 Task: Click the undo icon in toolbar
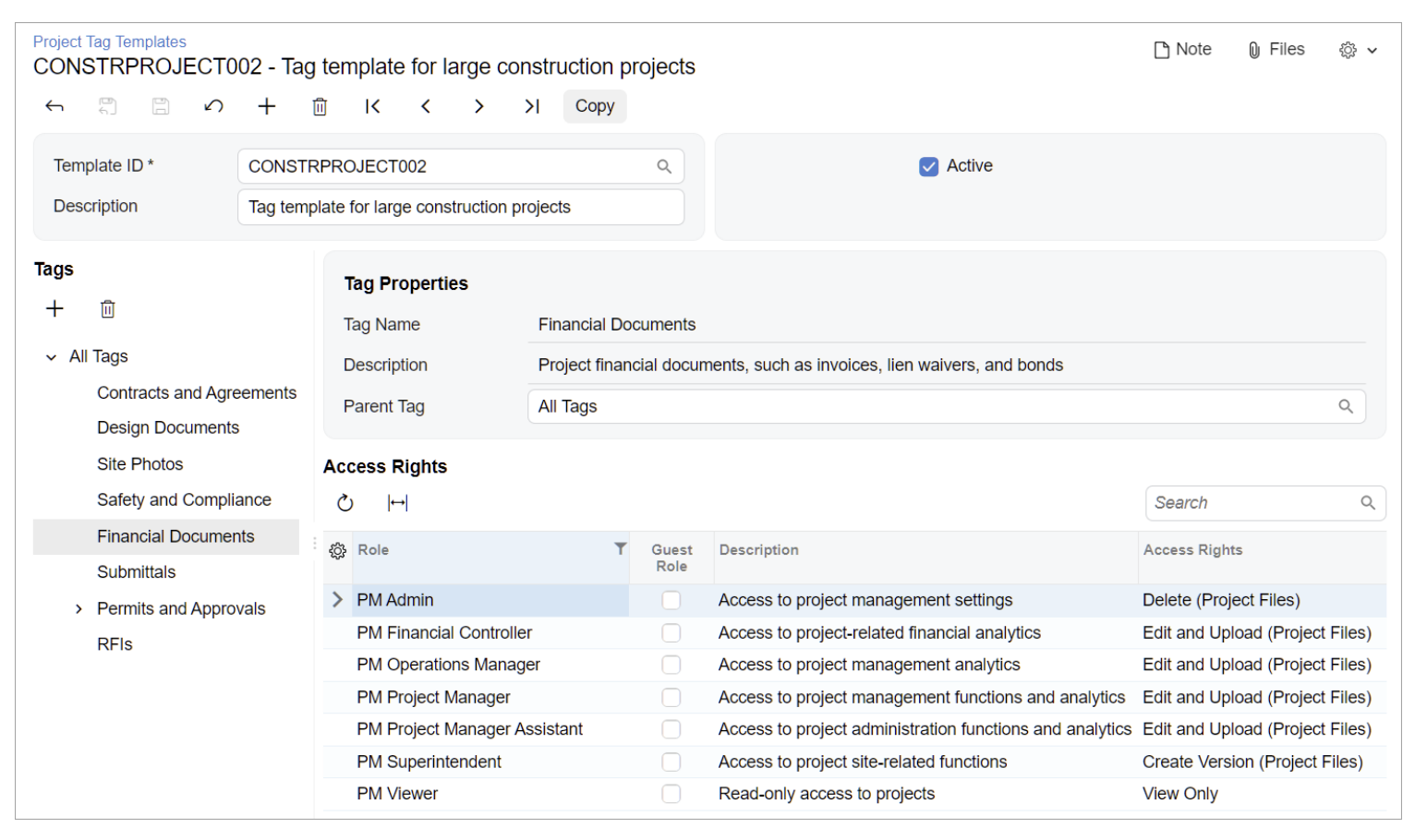213,106
